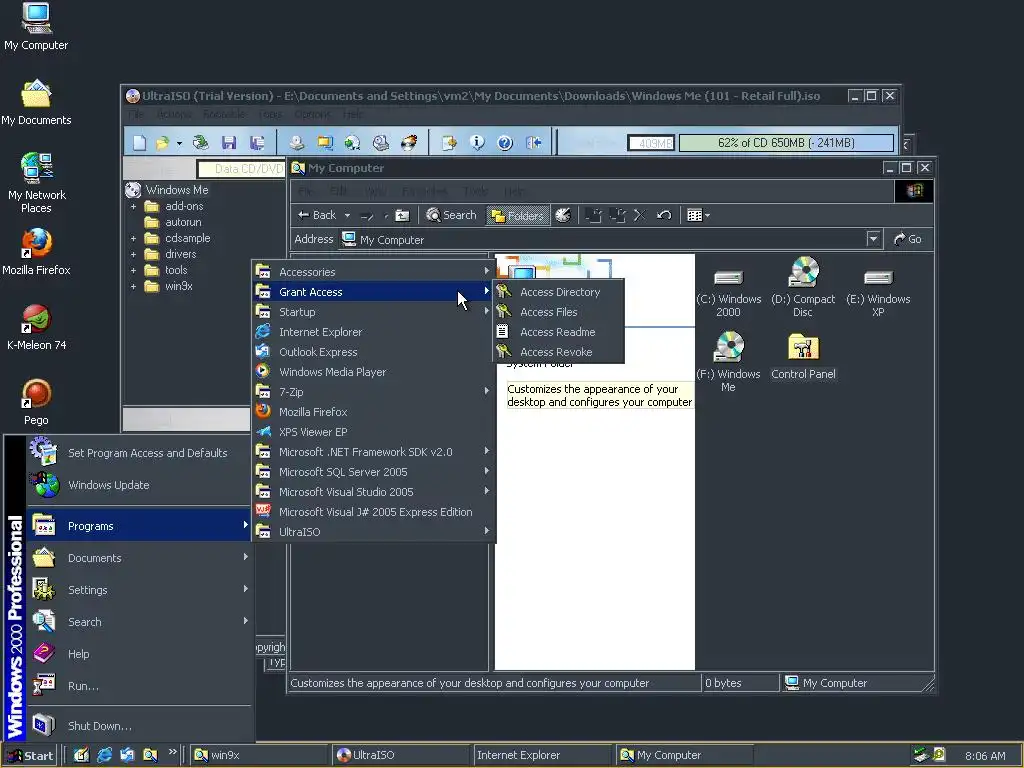Click the History icon in My Computer toolbar
1024x768 pixels.
[x=562, y=215]
